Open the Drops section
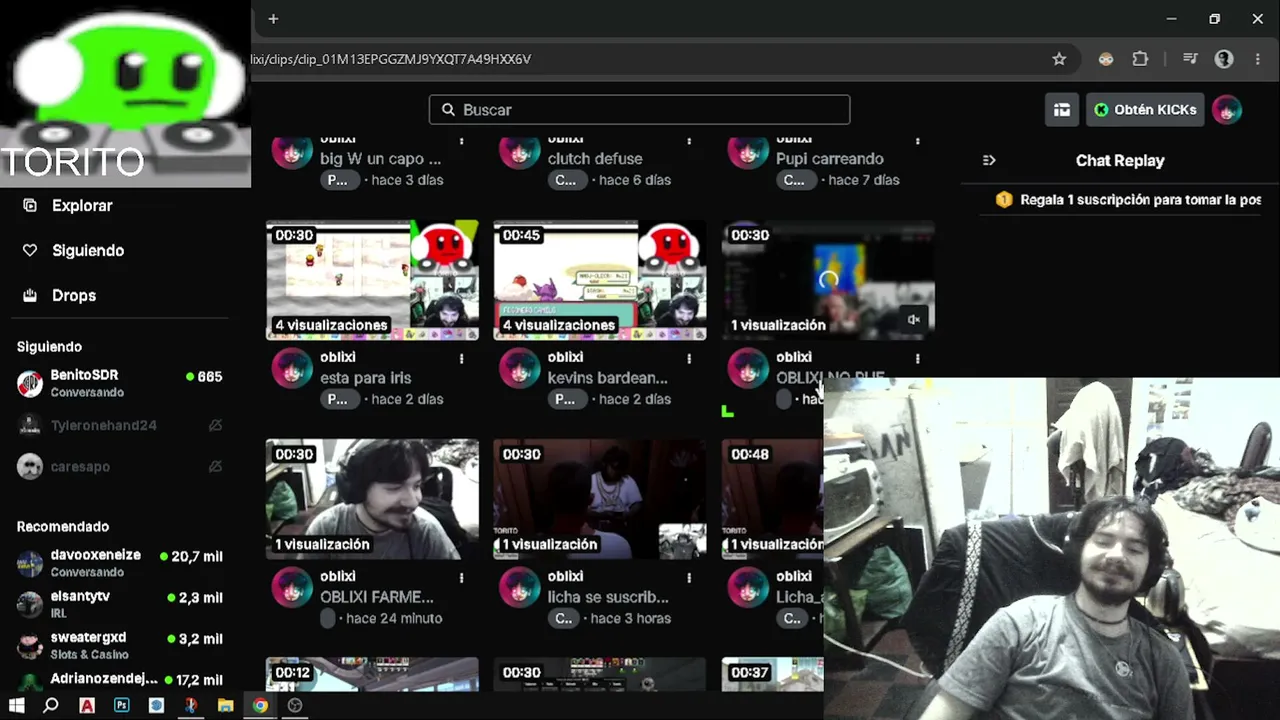The image size is (1280, 720). point(74,295)
